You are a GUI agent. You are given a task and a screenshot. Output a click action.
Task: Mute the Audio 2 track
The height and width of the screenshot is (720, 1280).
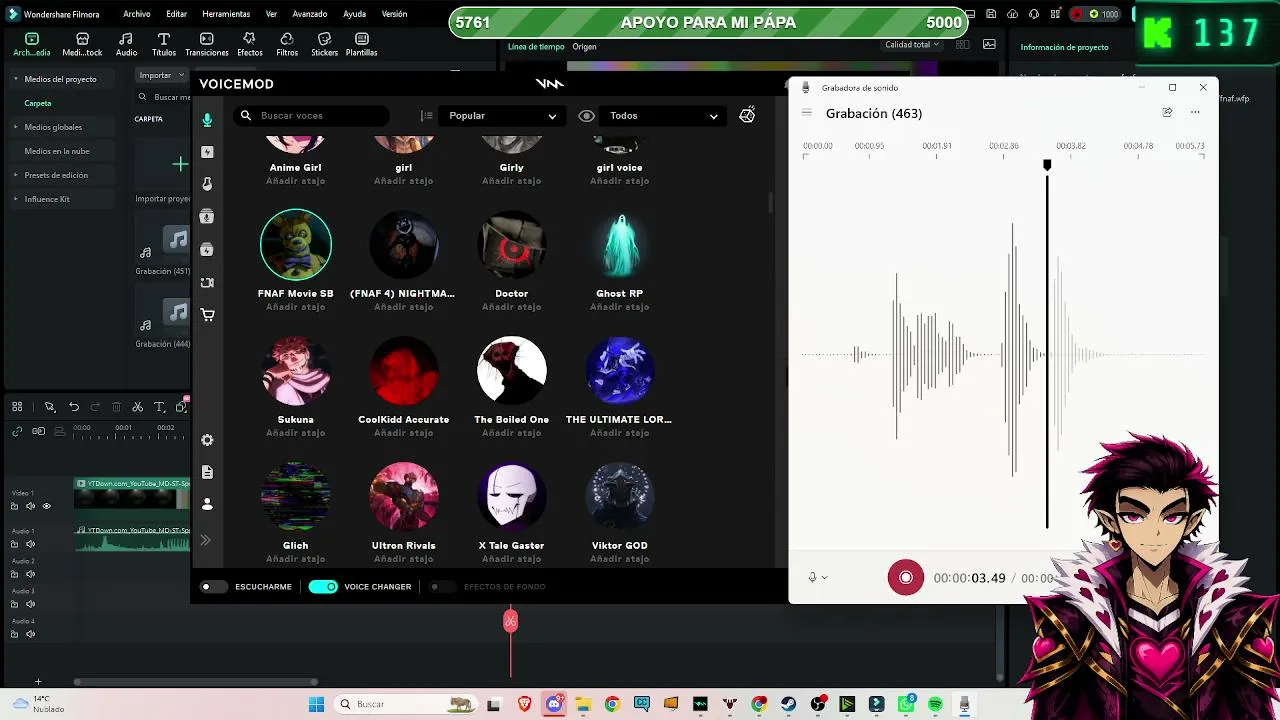pyautogui.click(x=30, y=574)
